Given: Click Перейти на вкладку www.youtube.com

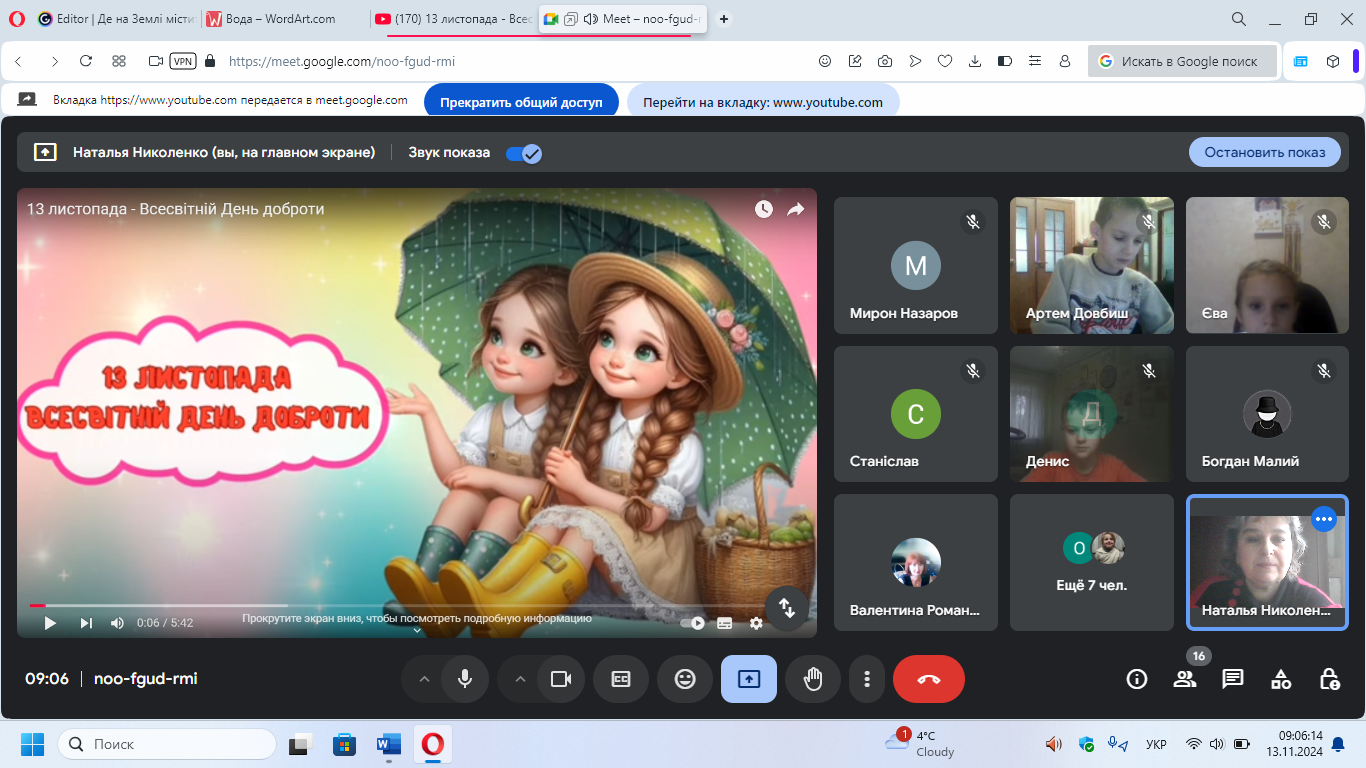Looking at the screenshot, I should pos(763,102).
